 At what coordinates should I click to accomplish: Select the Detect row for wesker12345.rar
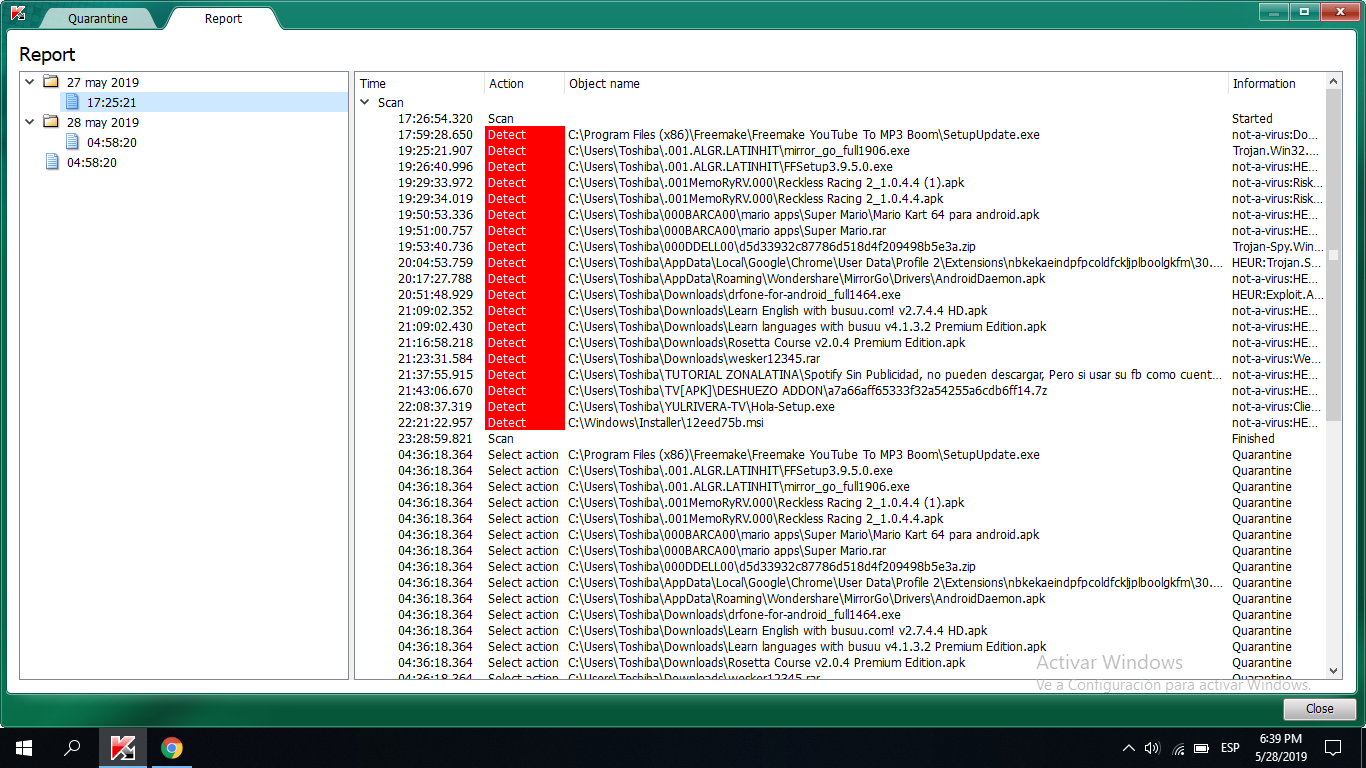click(x=842, y=358)
